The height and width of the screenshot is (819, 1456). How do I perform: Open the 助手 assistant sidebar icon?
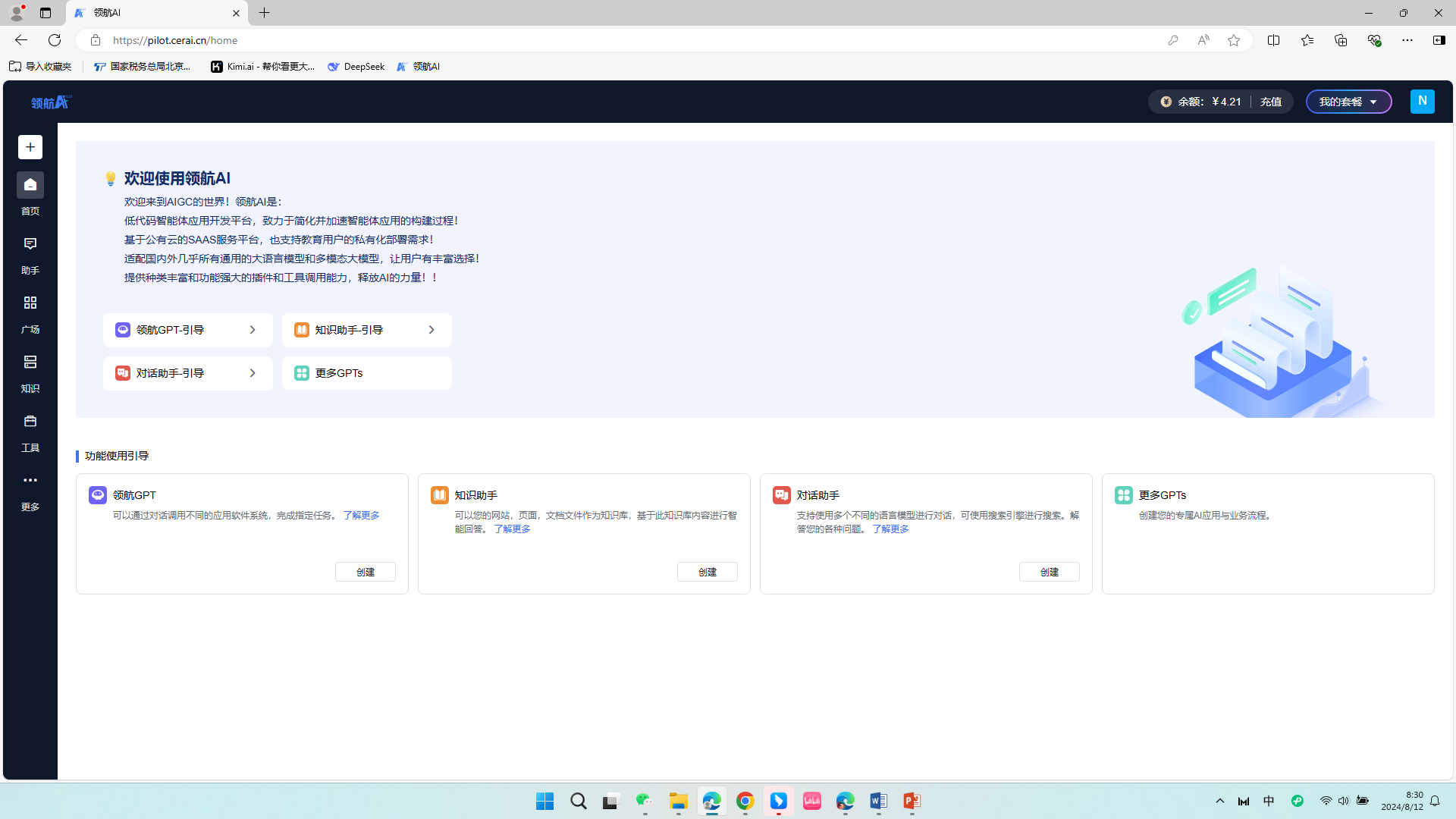click(30, 244)
